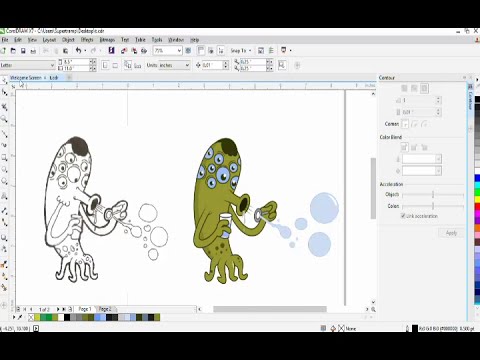Viewport: 480px width, 360px height.
Task: Select round corner type for contour
Action: click(x=414, y=124)
